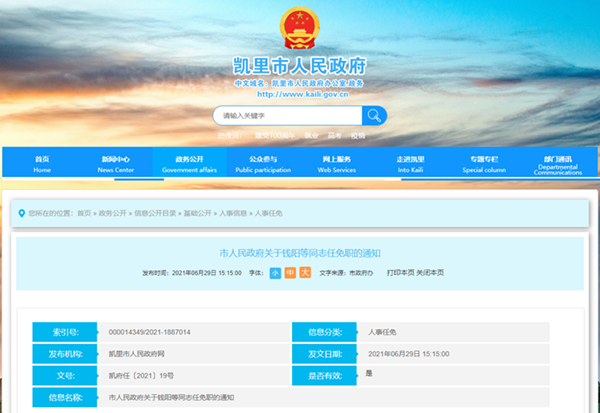Viewport: 600px width, 413px height.
Task: Select small font size 小
Action: pyautogui.click(x=274, y=272)
